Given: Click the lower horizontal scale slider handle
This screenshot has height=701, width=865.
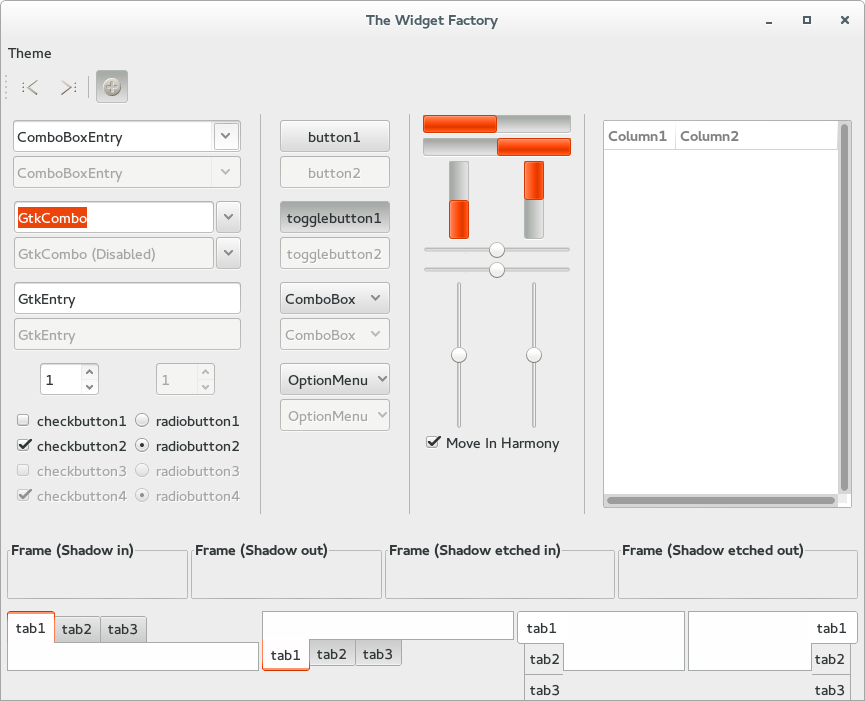Looking at the screenshot, I should [x=497, y=270].
